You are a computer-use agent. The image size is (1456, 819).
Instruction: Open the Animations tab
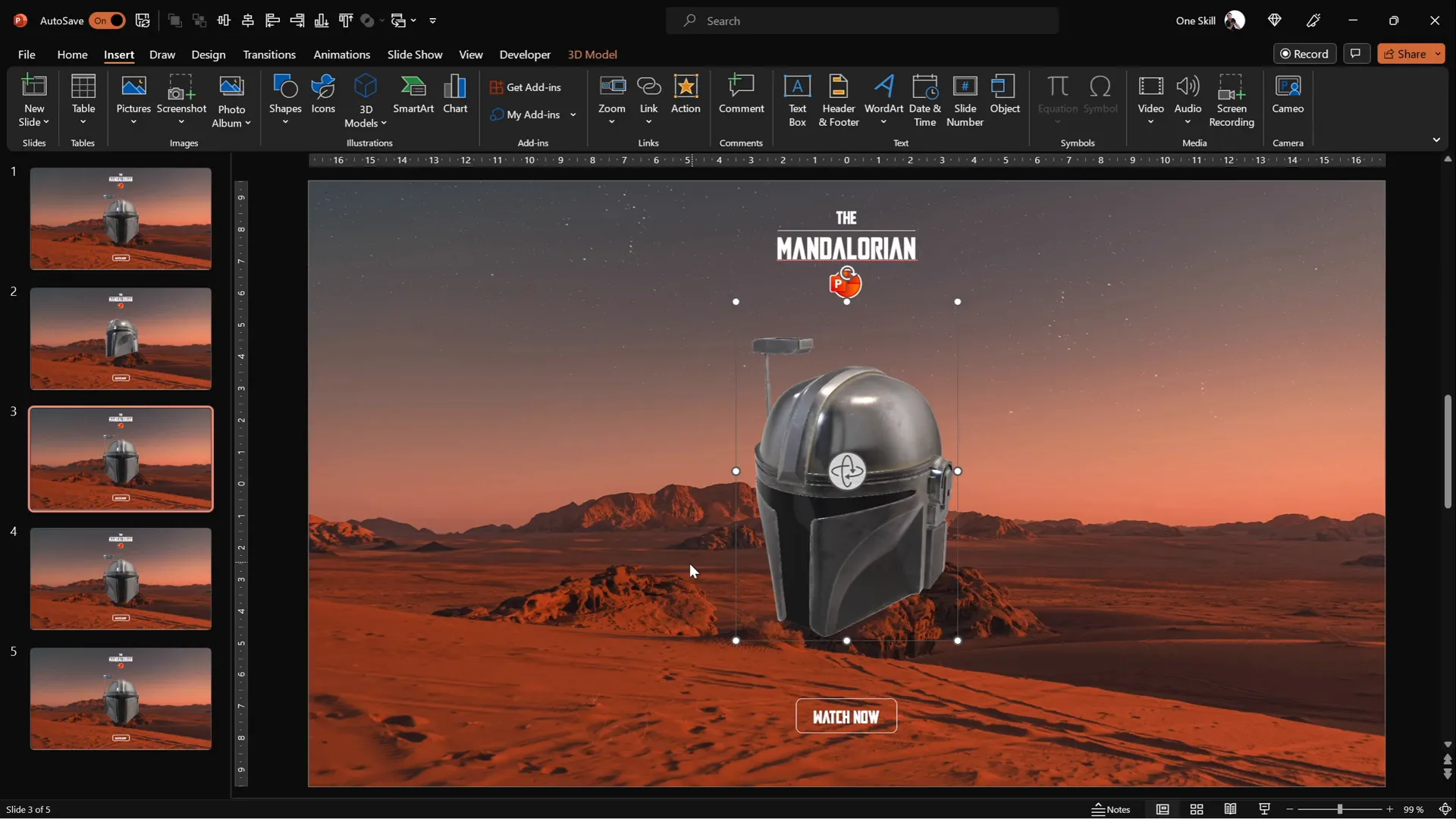coord(342,55)
